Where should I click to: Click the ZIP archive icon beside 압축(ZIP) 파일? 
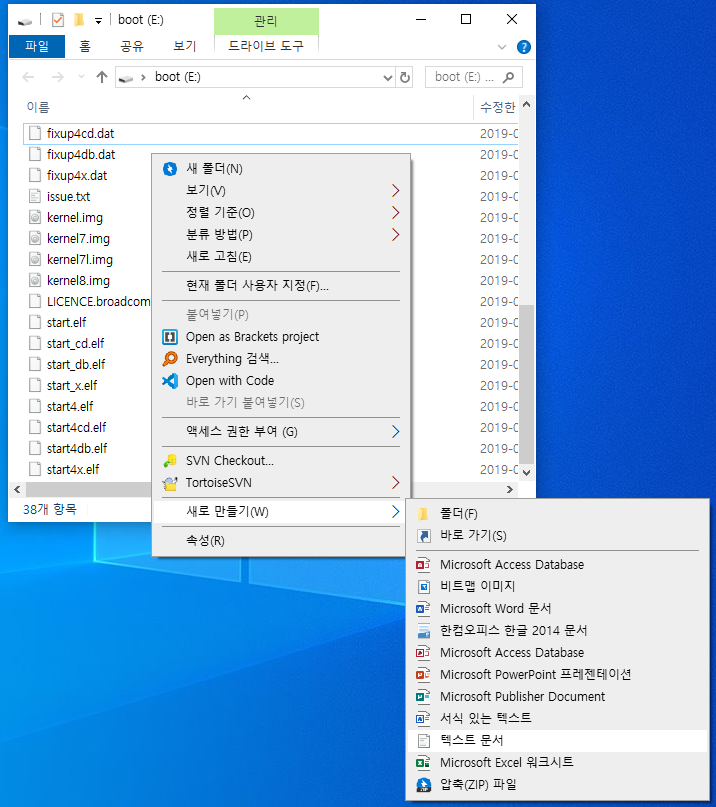(x=423, y=784)
